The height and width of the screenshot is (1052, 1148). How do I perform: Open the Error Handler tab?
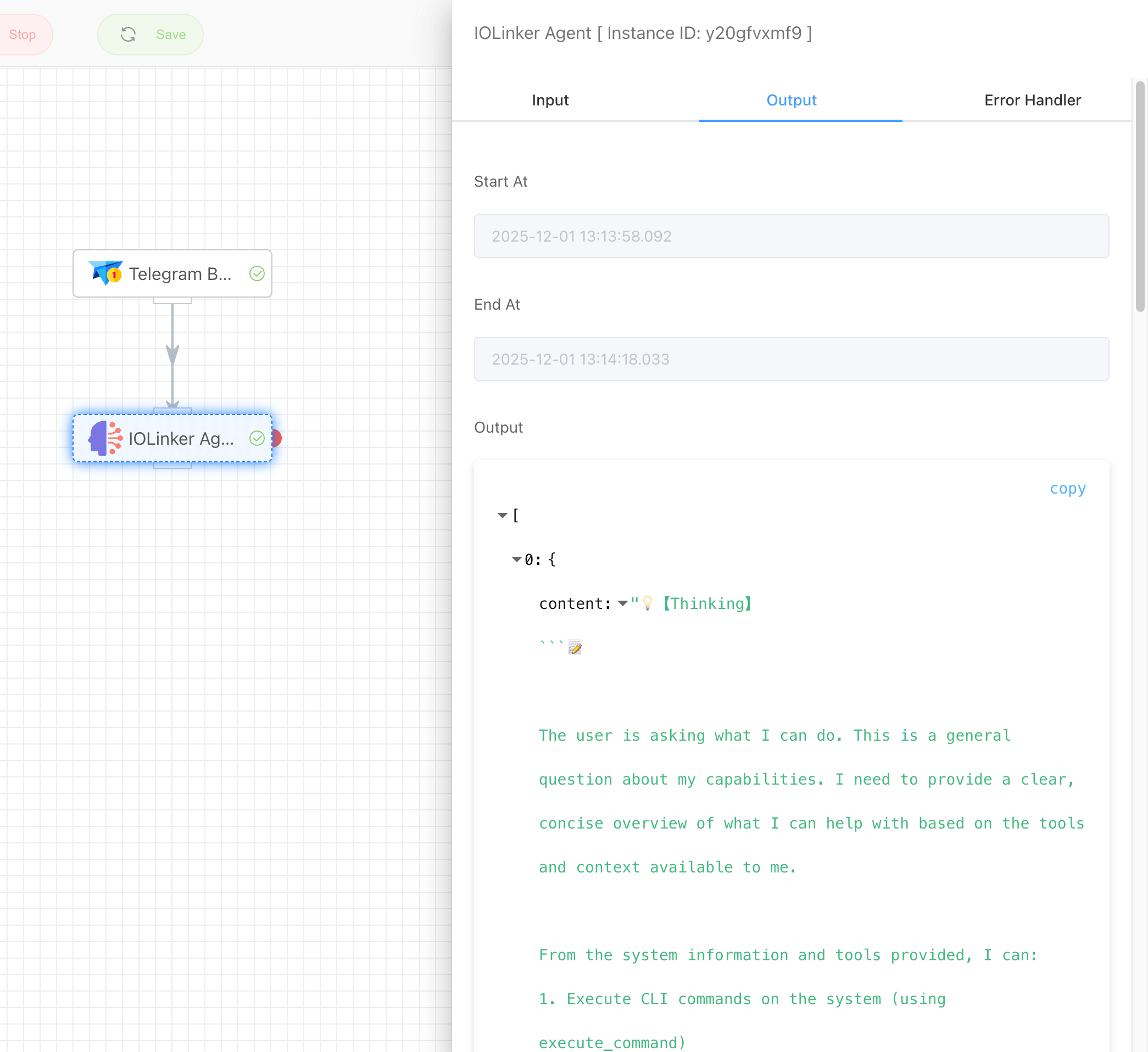[1032, 100]
